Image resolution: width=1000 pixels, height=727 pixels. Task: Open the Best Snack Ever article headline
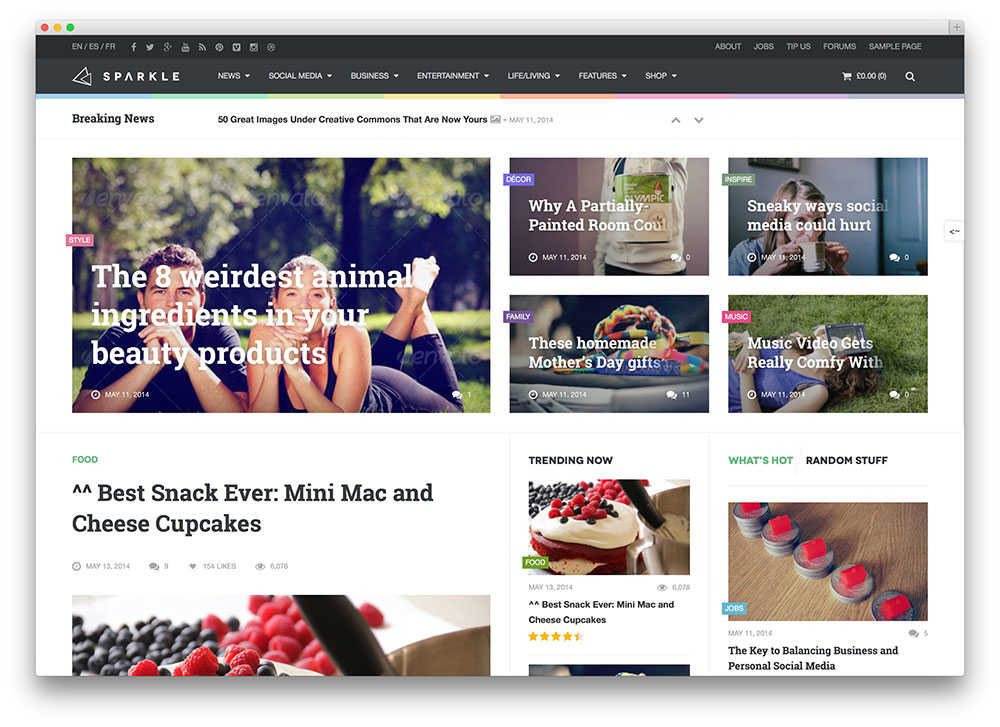(253, 508)
